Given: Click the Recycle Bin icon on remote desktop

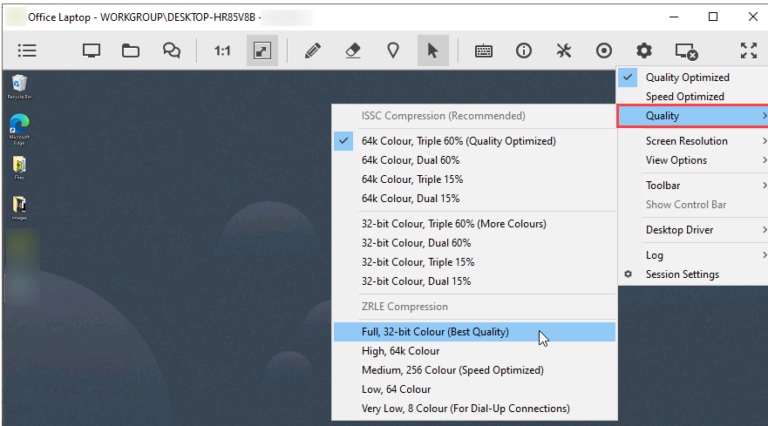Looking at the screenshot, I should 20,87.
